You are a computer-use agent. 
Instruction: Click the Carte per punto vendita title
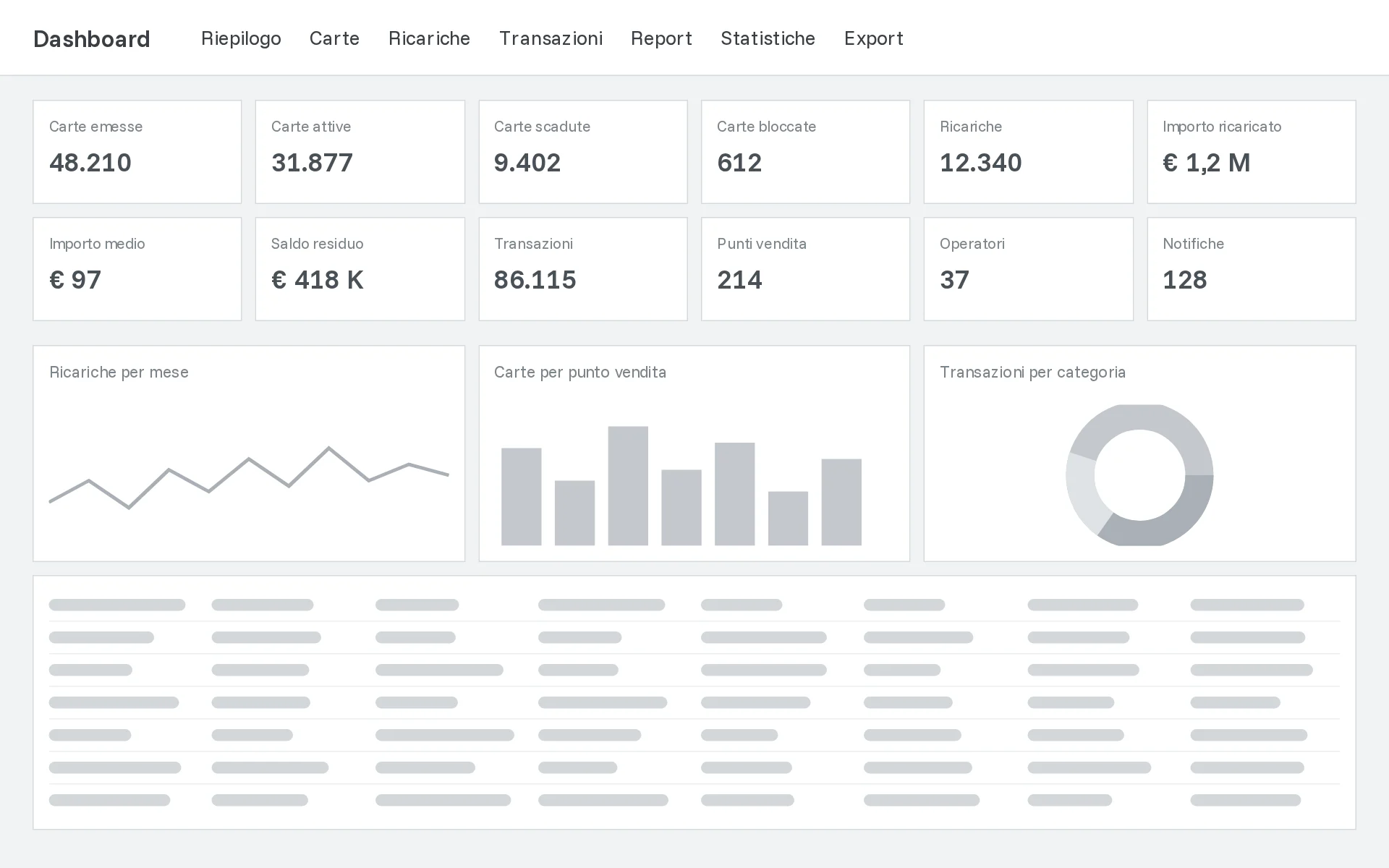pyautogui.click(x=579, y=372)
